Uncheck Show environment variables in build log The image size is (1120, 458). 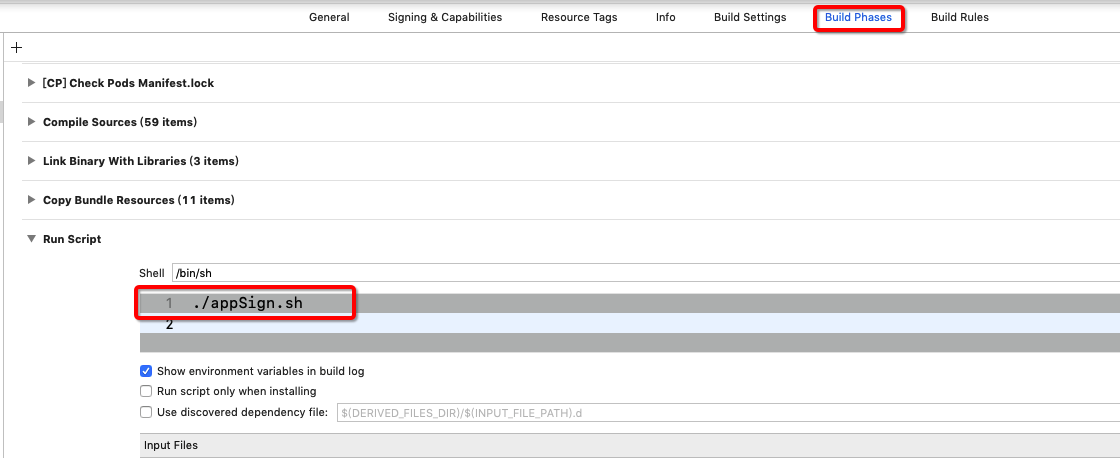coord(146,371)
